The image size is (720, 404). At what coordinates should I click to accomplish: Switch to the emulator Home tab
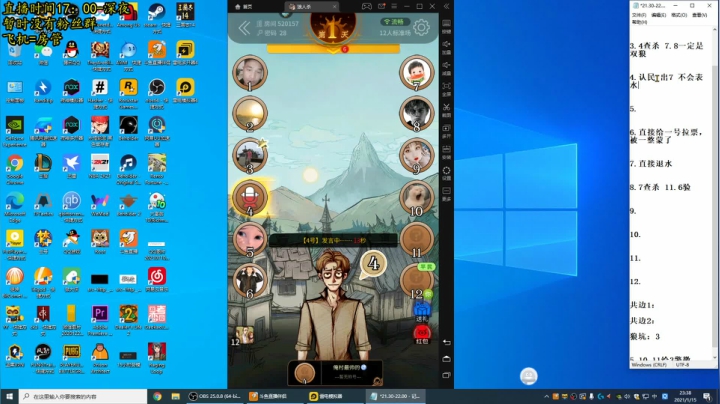pos(244,6)
